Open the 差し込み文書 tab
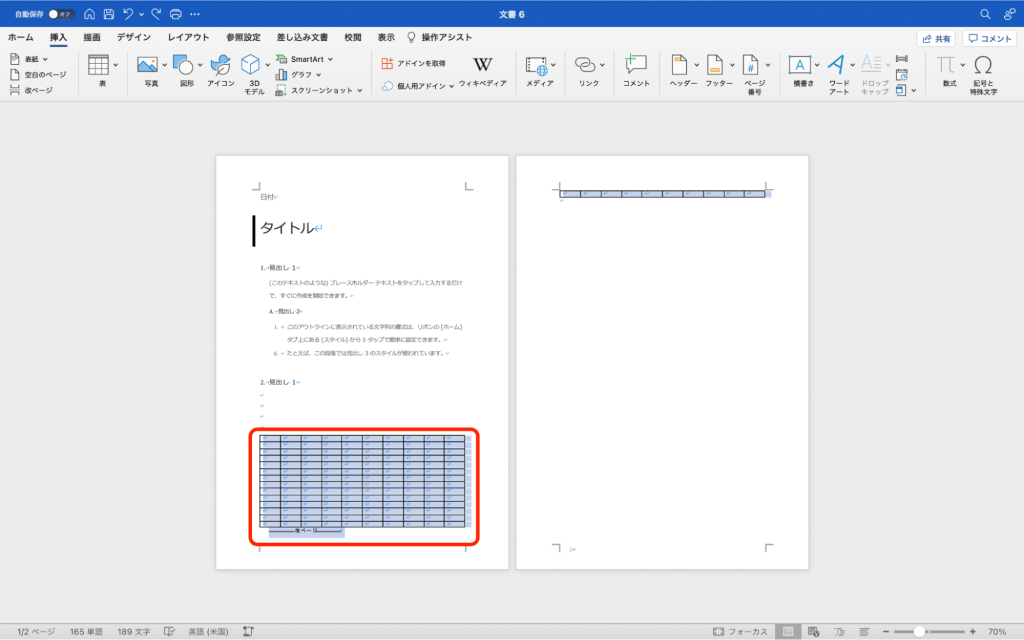Viewport: 1024px width, 640px height. click(302, 37)
